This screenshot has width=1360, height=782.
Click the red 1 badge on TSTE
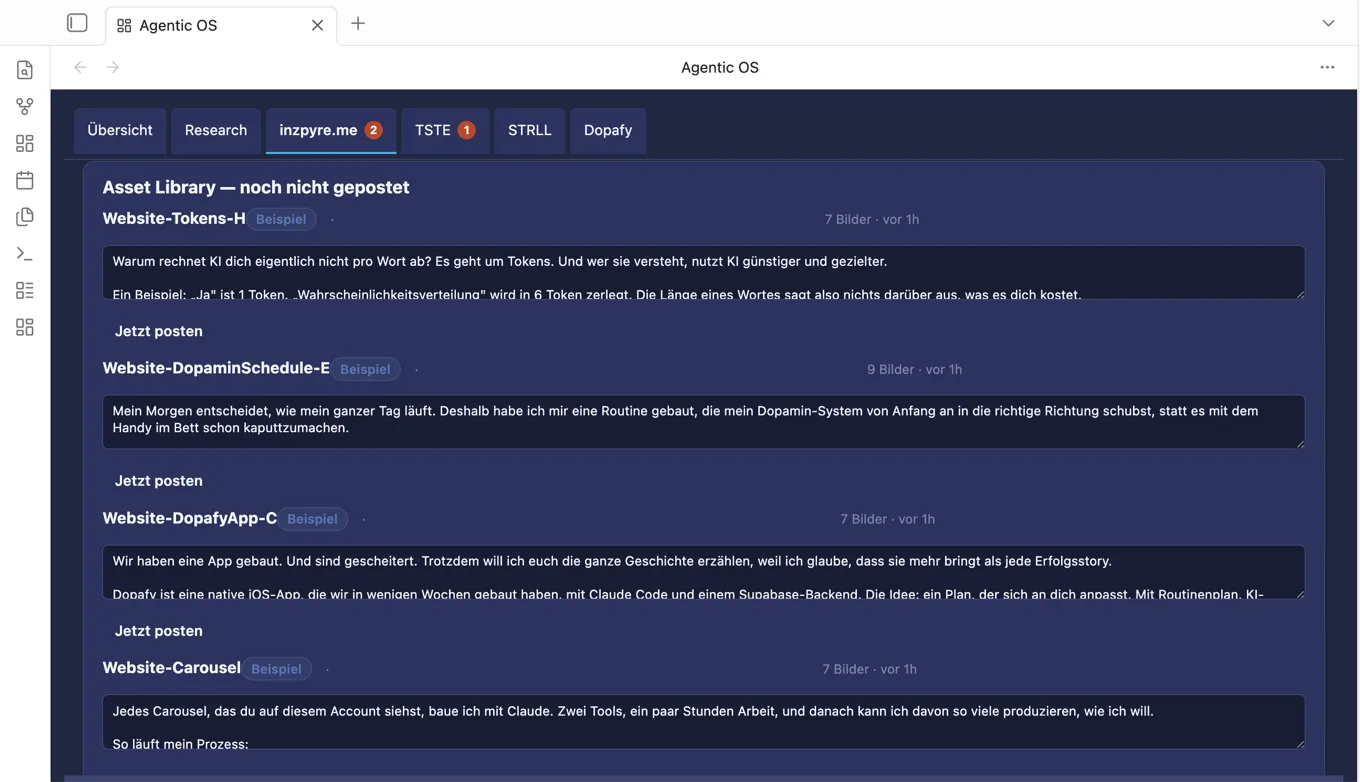click(x=466, y=130)
